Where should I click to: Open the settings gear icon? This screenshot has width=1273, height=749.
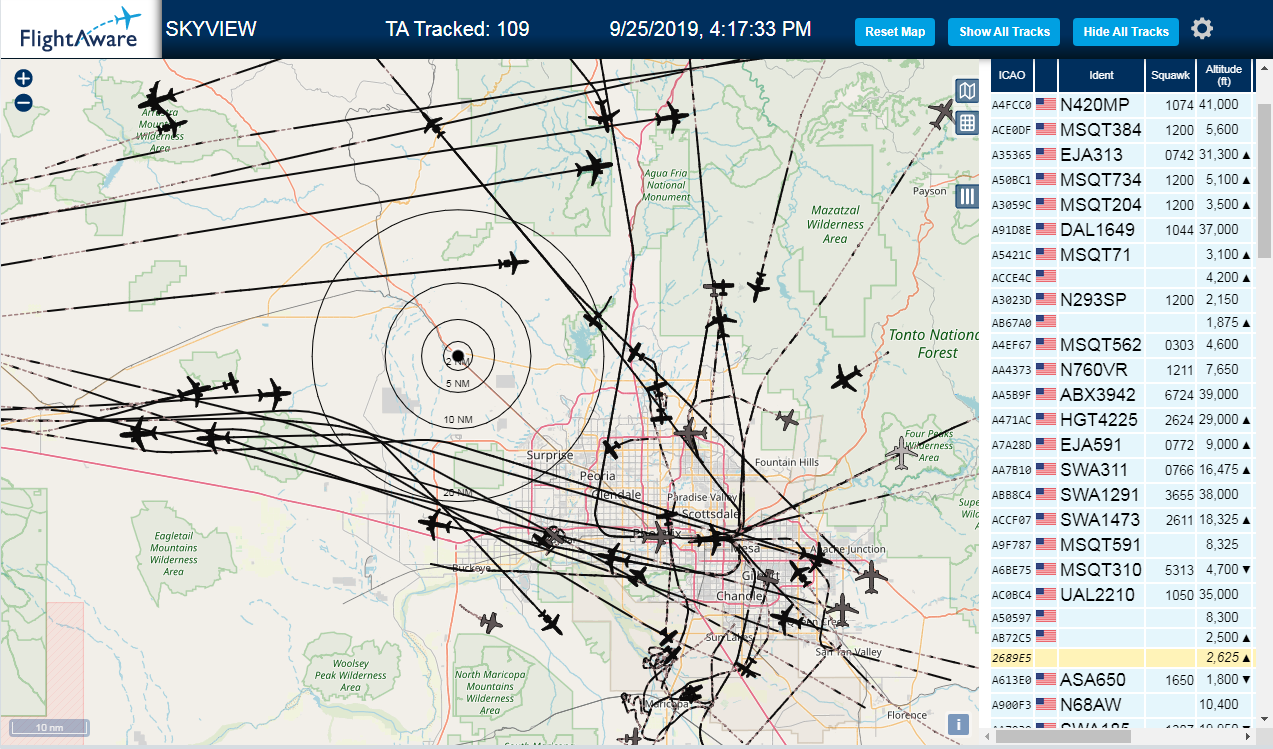pos(1202,29)
